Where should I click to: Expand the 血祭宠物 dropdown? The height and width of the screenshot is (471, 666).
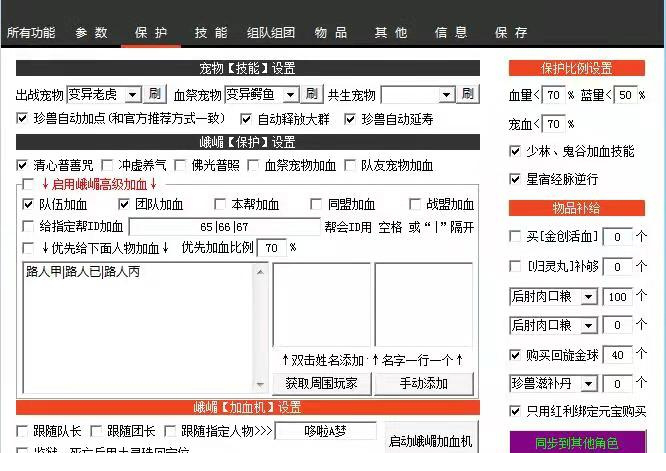point(291,95)
